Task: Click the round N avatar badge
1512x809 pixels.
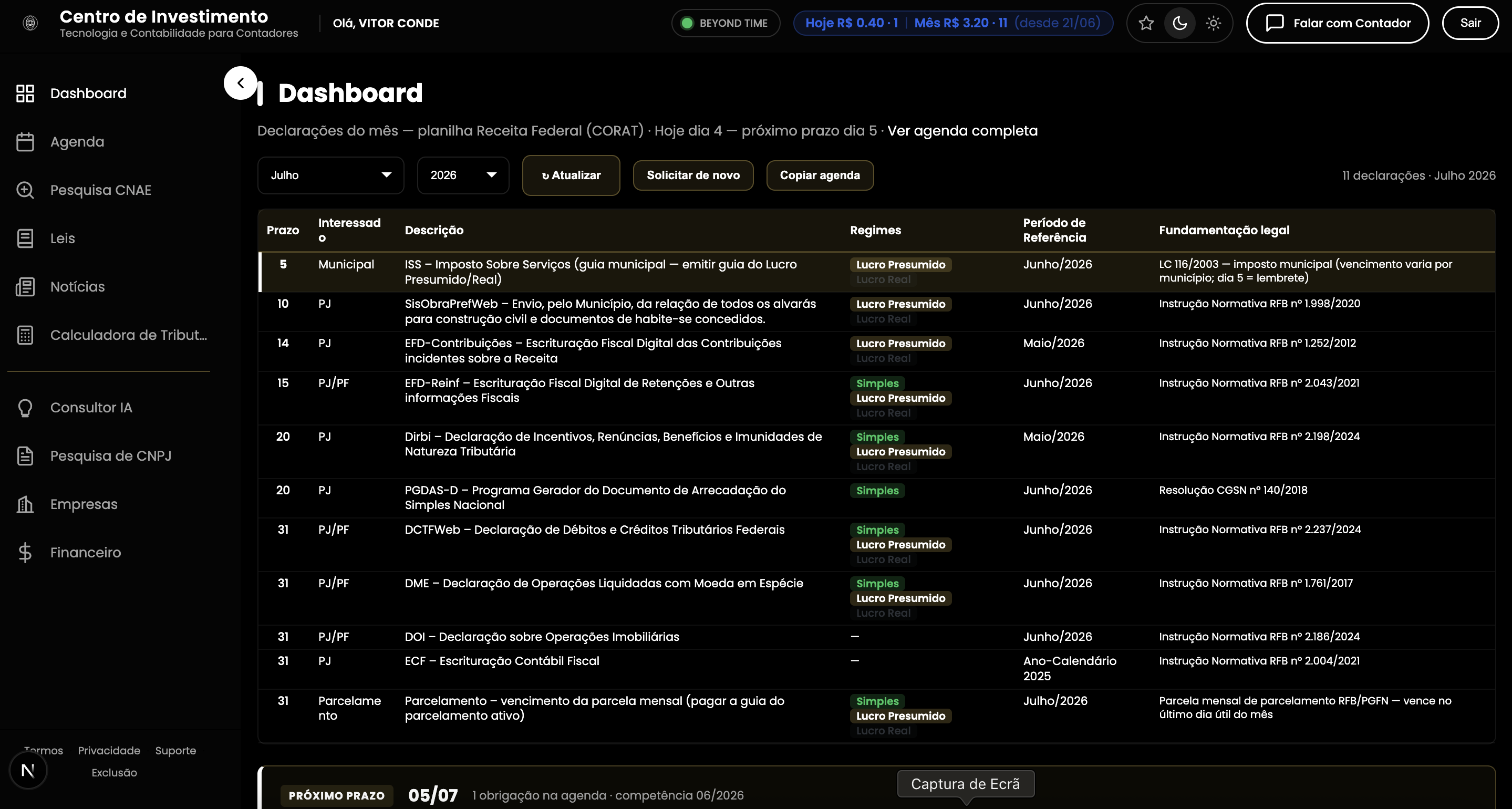Action: (x=28, y=770)
